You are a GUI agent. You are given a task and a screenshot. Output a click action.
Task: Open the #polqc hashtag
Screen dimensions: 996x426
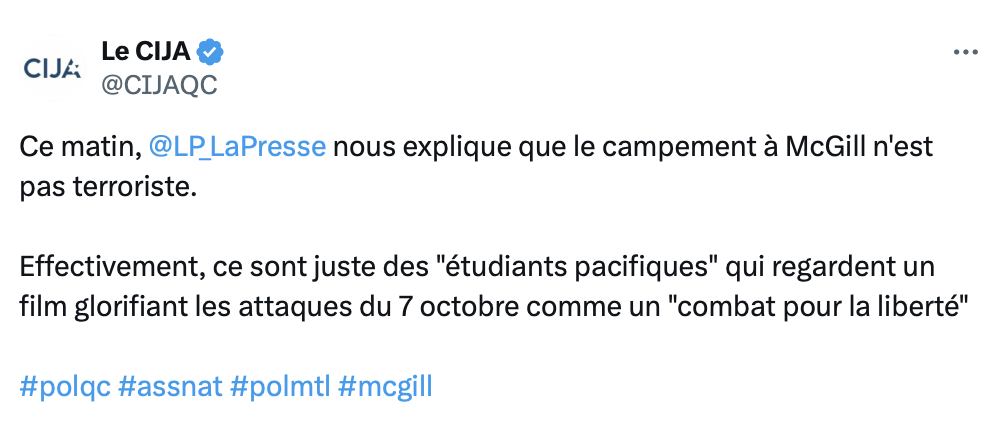[x=65, y=387]
